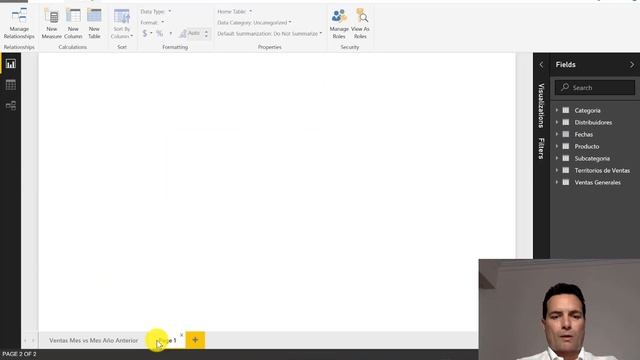
Task: Open Manage Roles
Action: click(339, 24)
